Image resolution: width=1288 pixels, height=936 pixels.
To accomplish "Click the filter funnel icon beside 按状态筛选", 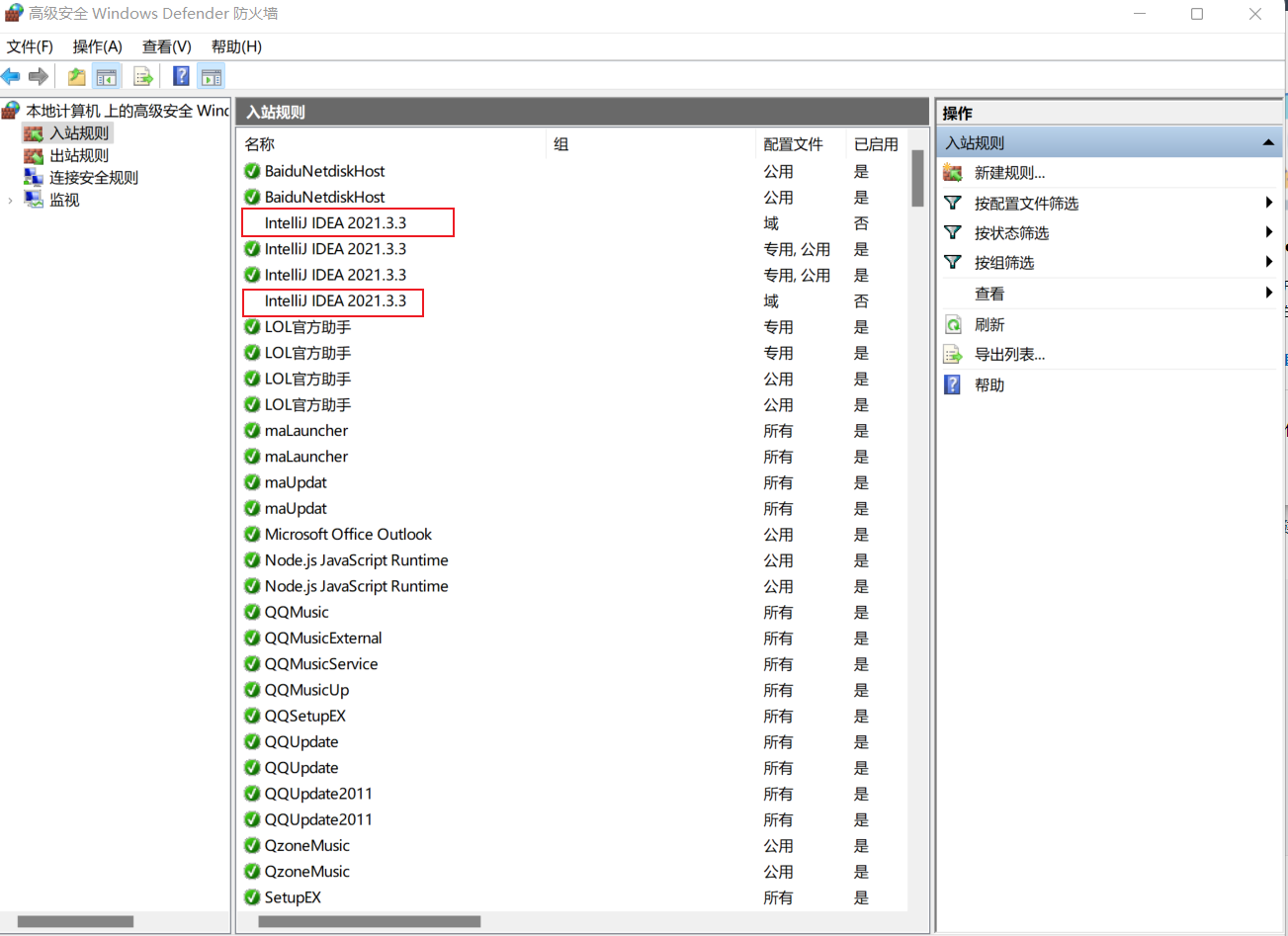I will click(953, 232).
